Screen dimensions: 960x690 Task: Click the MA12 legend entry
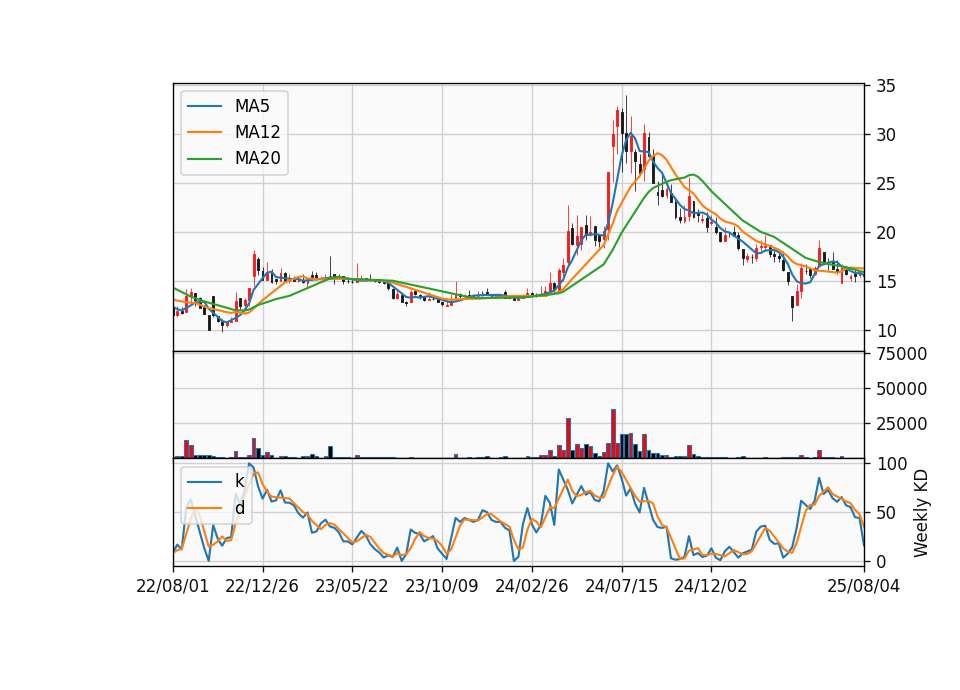point(233,132)
